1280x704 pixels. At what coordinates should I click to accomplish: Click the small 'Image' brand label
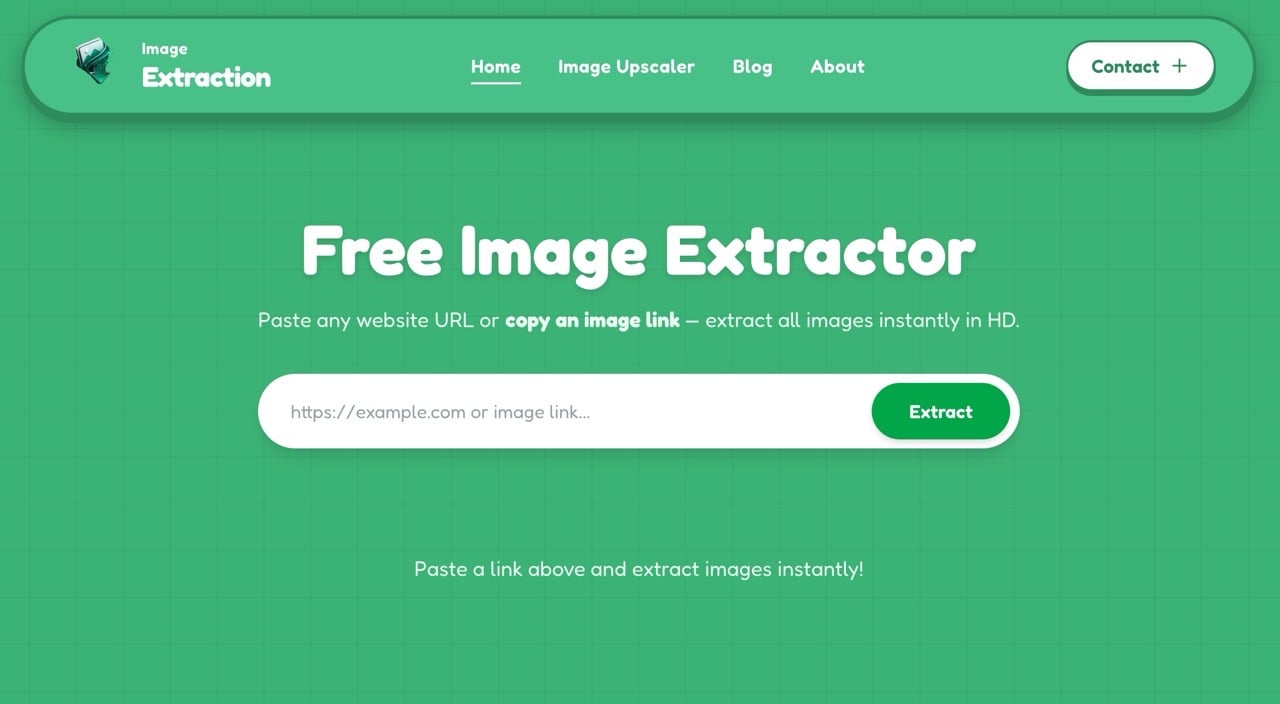coord(164,49)
